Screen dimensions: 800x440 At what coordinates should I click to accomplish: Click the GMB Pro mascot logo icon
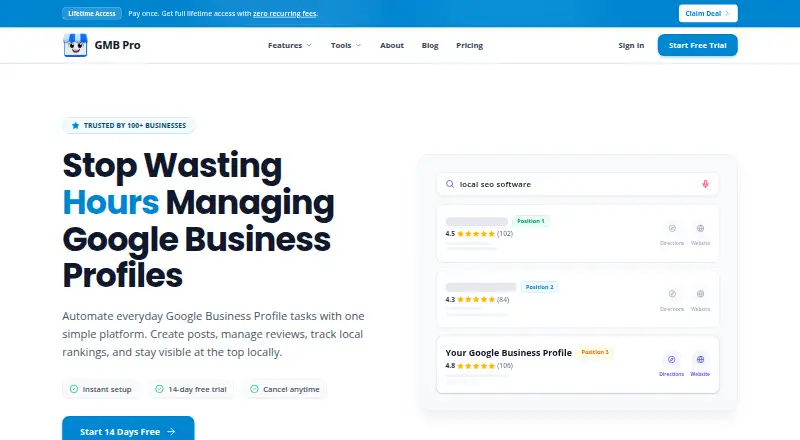[75, 45]
